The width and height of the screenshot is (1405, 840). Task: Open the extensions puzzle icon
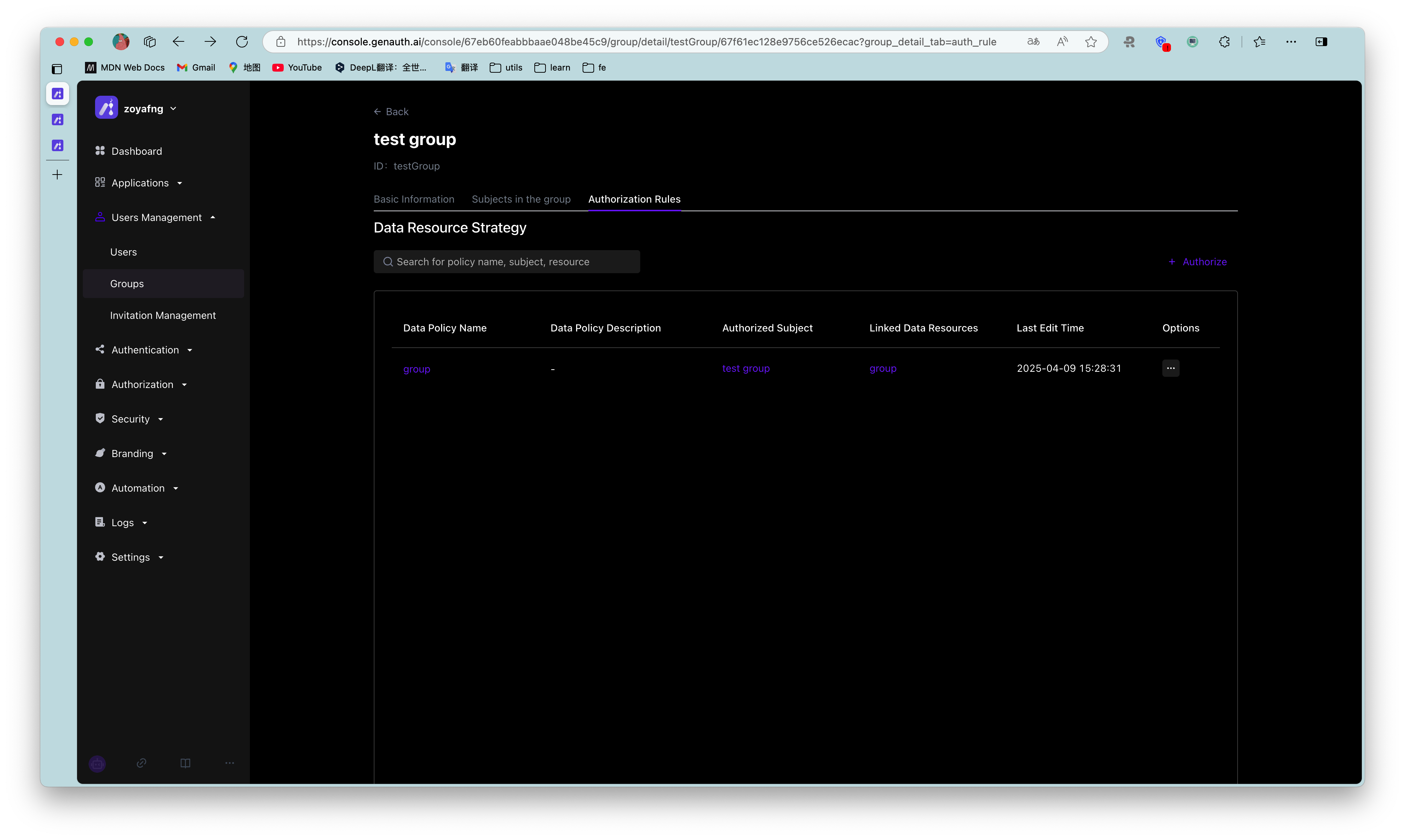tap(1224, 41)
